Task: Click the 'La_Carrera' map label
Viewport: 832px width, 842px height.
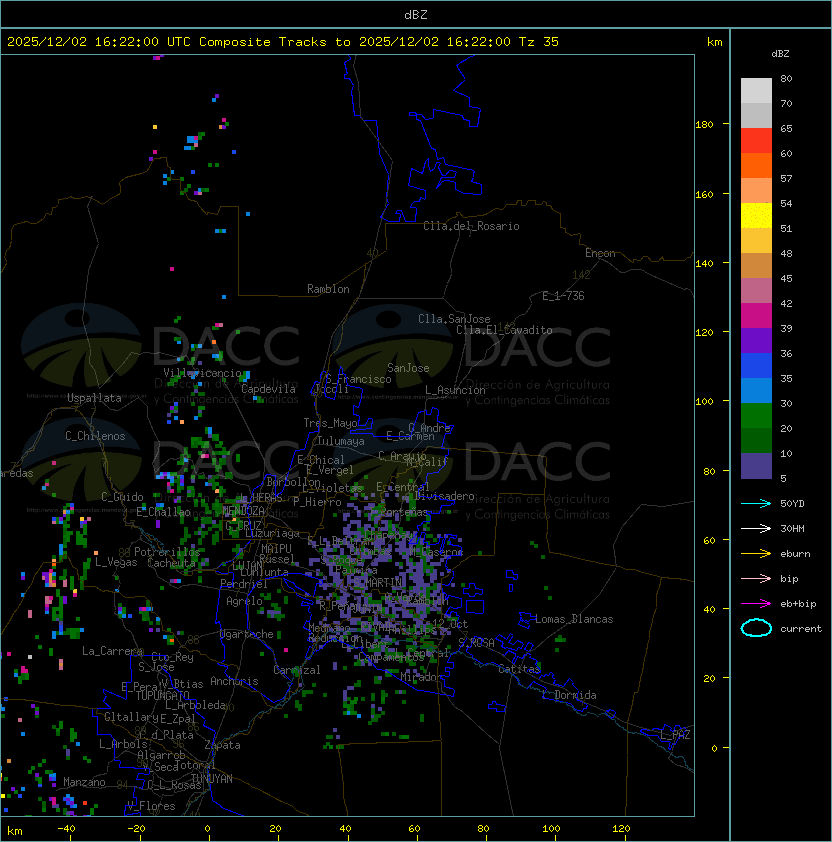Action: point(112,651)
